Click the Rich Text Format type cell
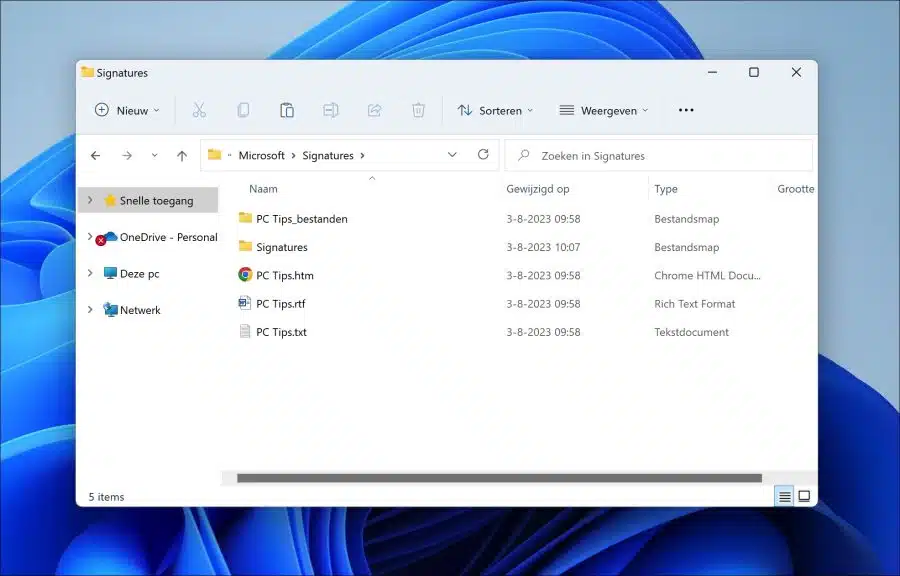This screenshot has height=576, width=900. coord(695,303)
